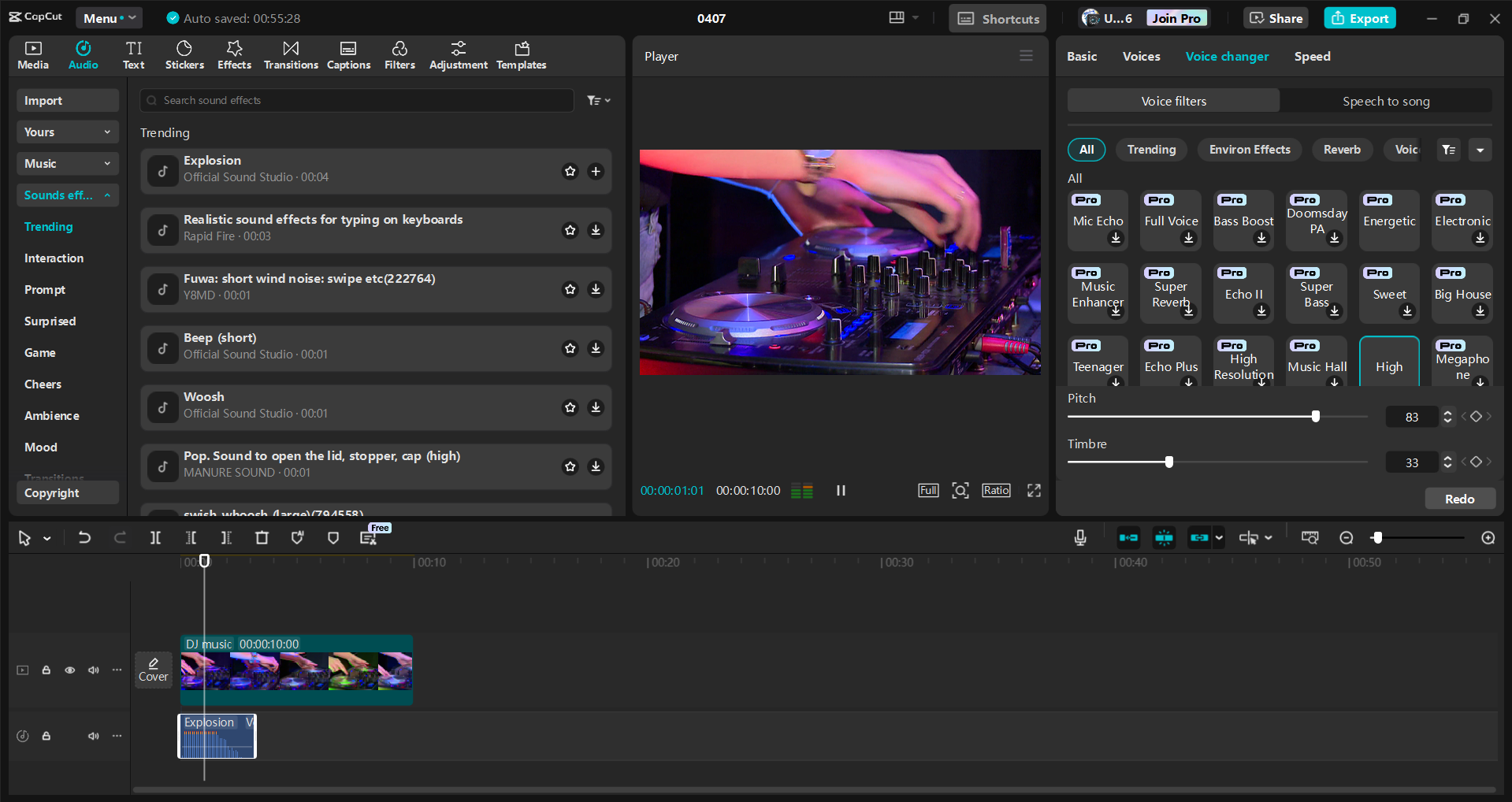Lock the Explosion audio track
Viewport: 1512px width, 802px height.
pyautogui.click(x=46, y=736)
